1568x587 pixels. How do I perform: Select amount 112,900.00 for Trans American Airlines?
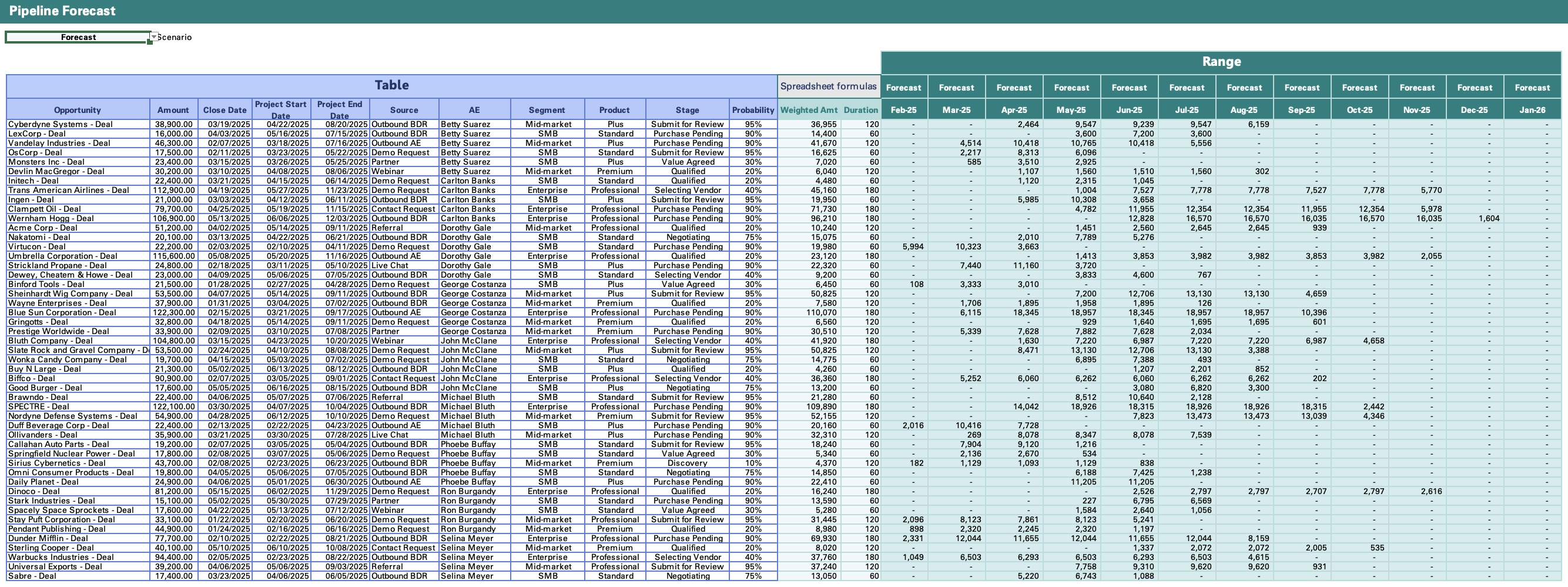coord(173,190)
